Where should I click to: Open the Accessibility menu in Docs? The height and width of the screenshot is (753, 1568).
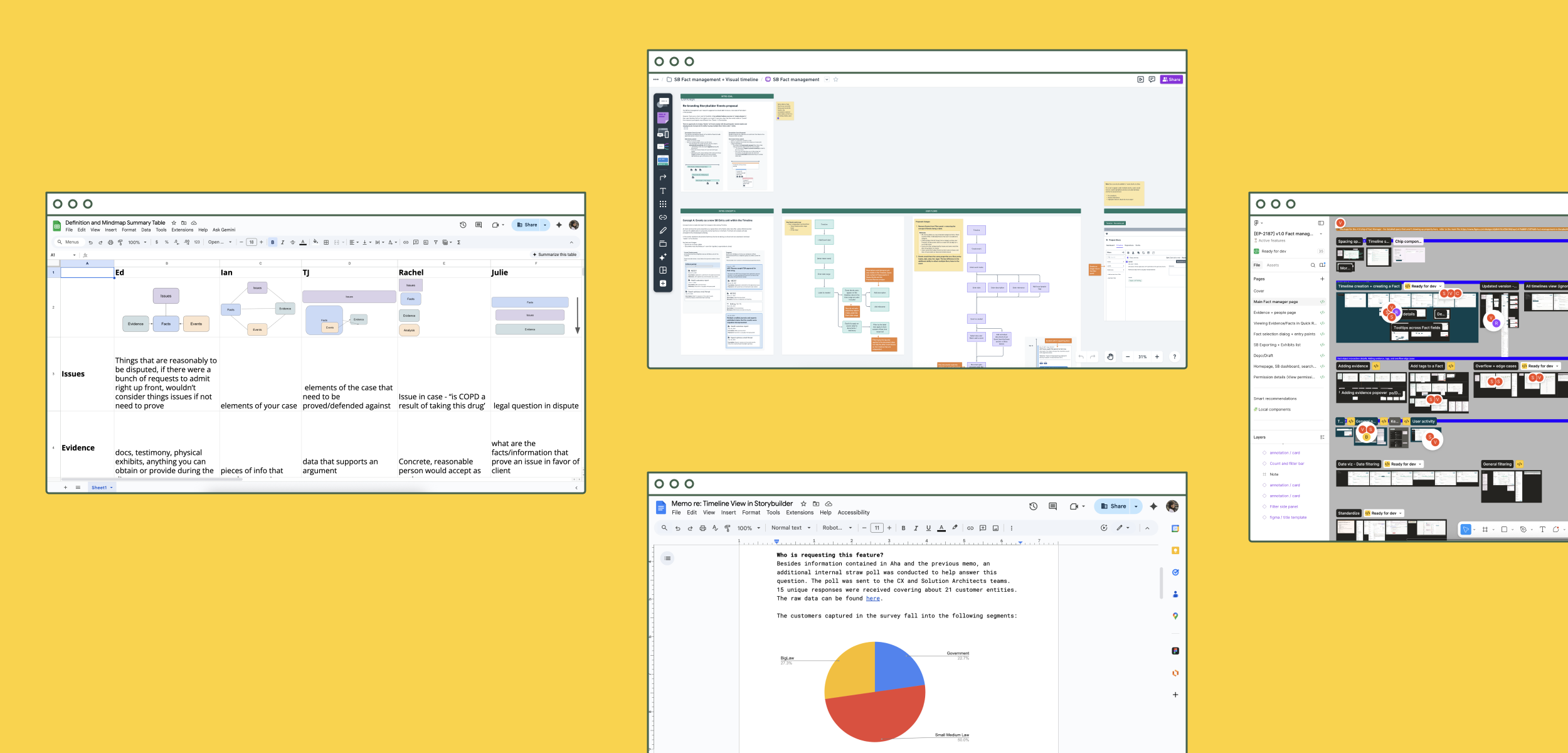(853, 513)
